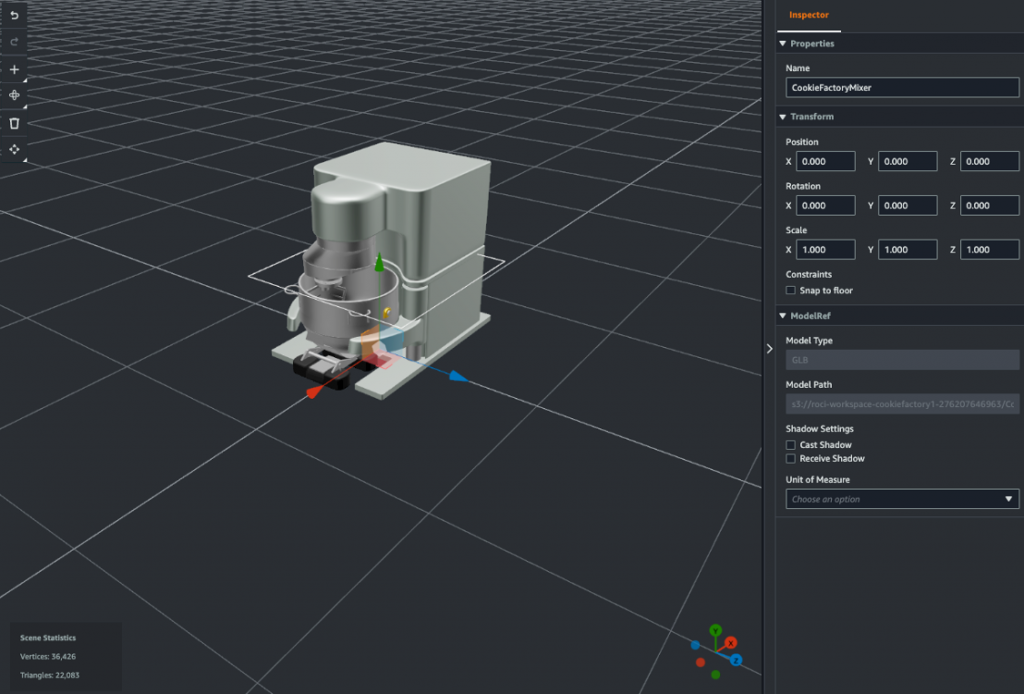Enable Snap to floor constraint
The width and height of the screenshot is (1024, 694).
pos(789,290)
